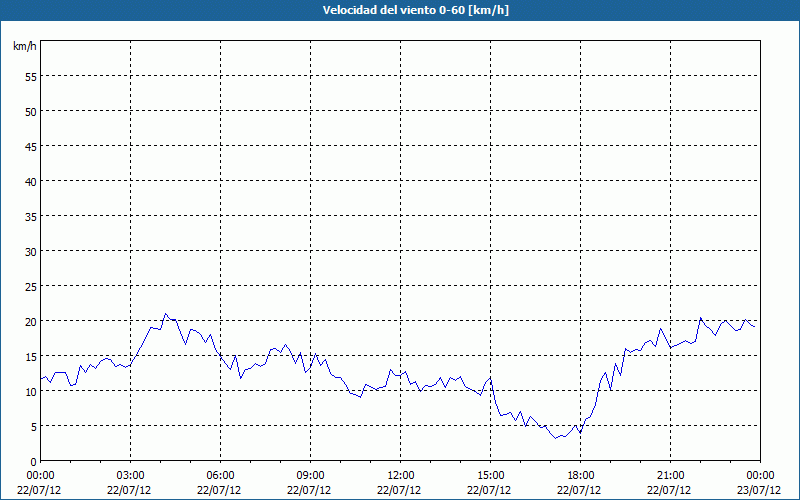Select the 0 value on the y-axis
The height and width of the screenshot is (500, 800).
click(x=34, y=462)
